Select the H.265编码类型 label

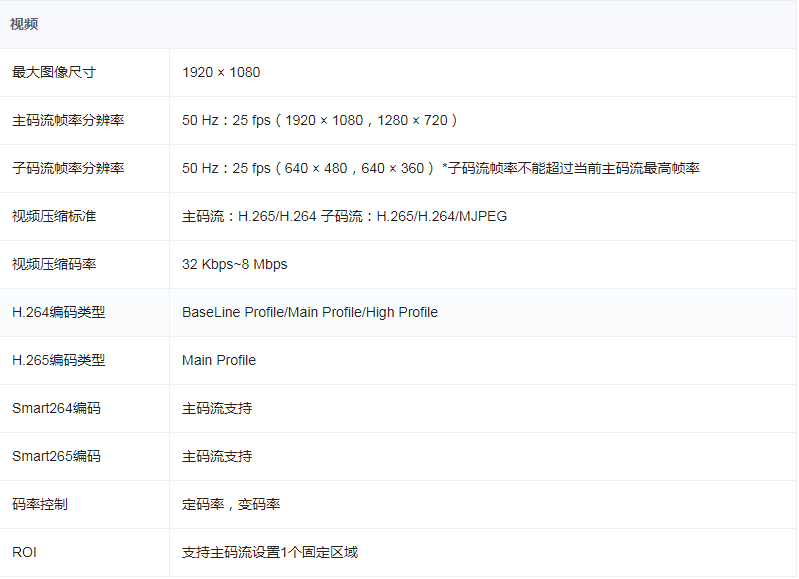(58, 360)
